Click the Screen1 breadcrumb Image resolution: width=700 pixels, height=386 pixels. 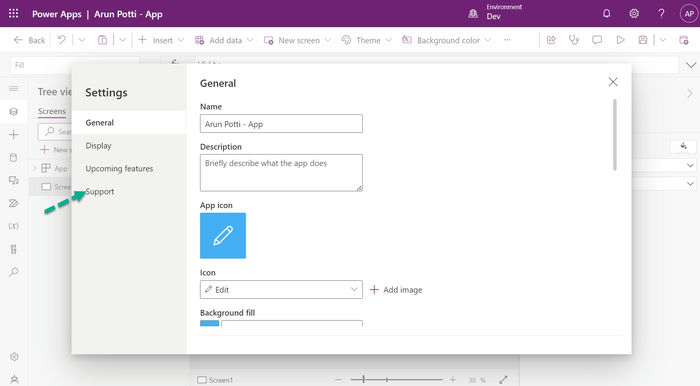pos(215,380)
